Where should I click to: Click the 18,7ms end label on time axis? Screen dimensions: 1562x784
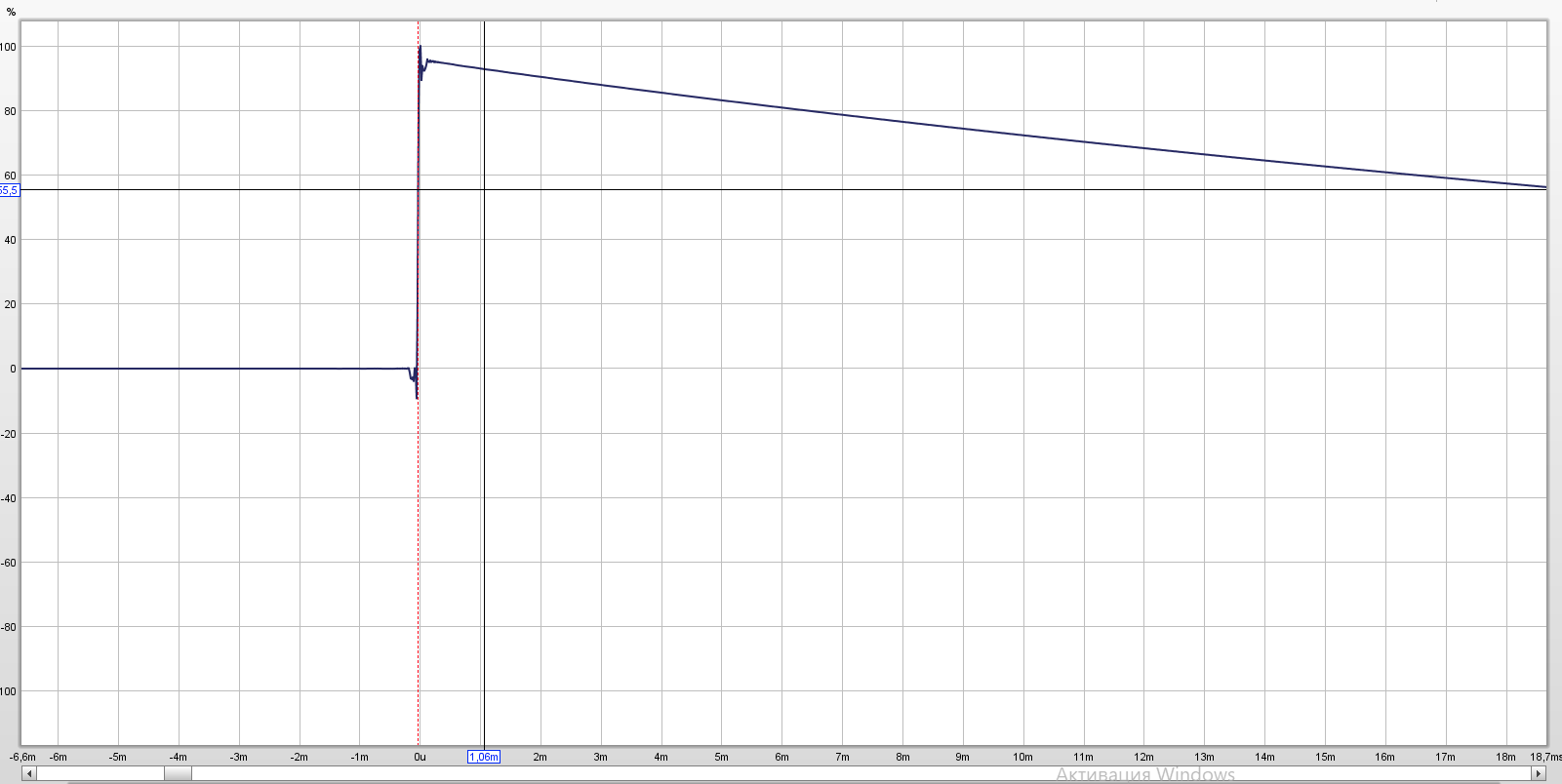tap(1545, 757)
